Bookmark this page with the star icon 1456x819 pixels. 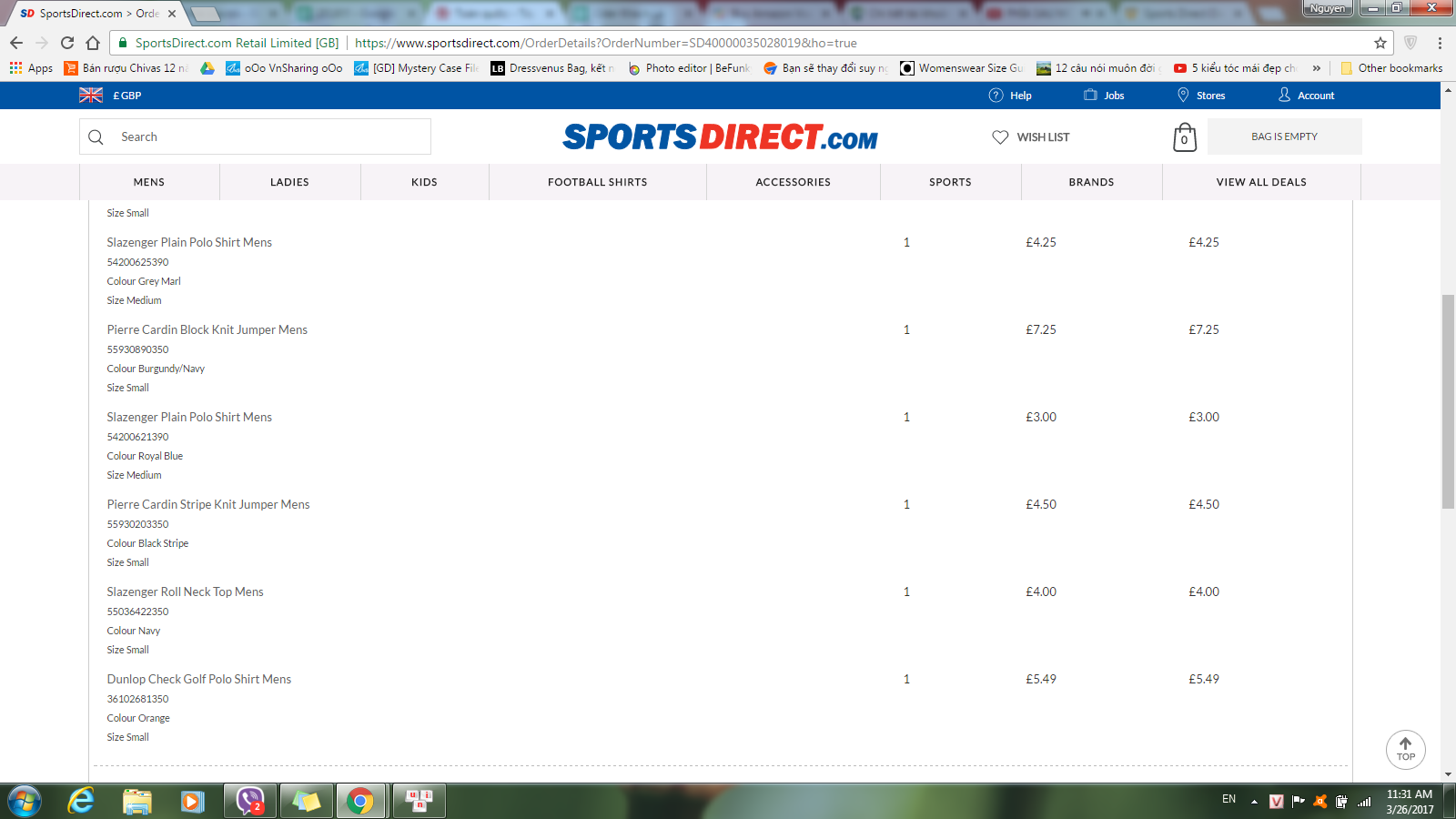[1380, 43]
